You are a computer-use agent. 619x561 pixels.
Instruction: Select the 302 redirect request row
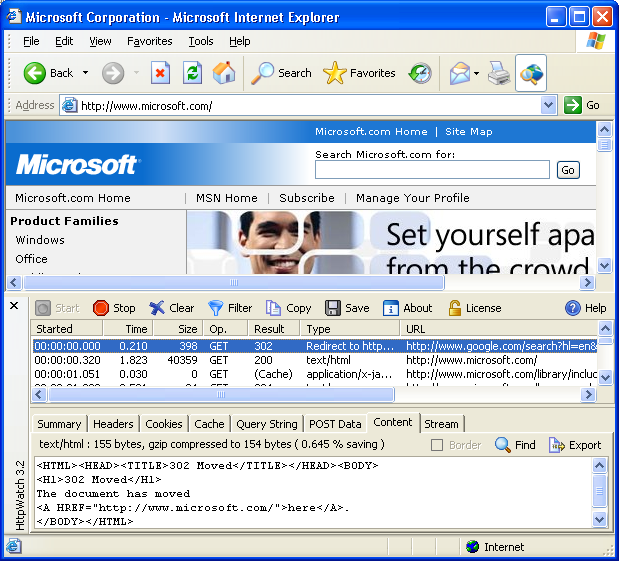(315, 346)
